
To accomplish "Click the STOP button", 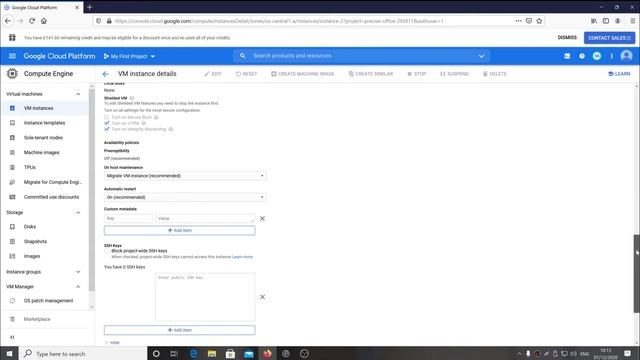I will [417, 74].
